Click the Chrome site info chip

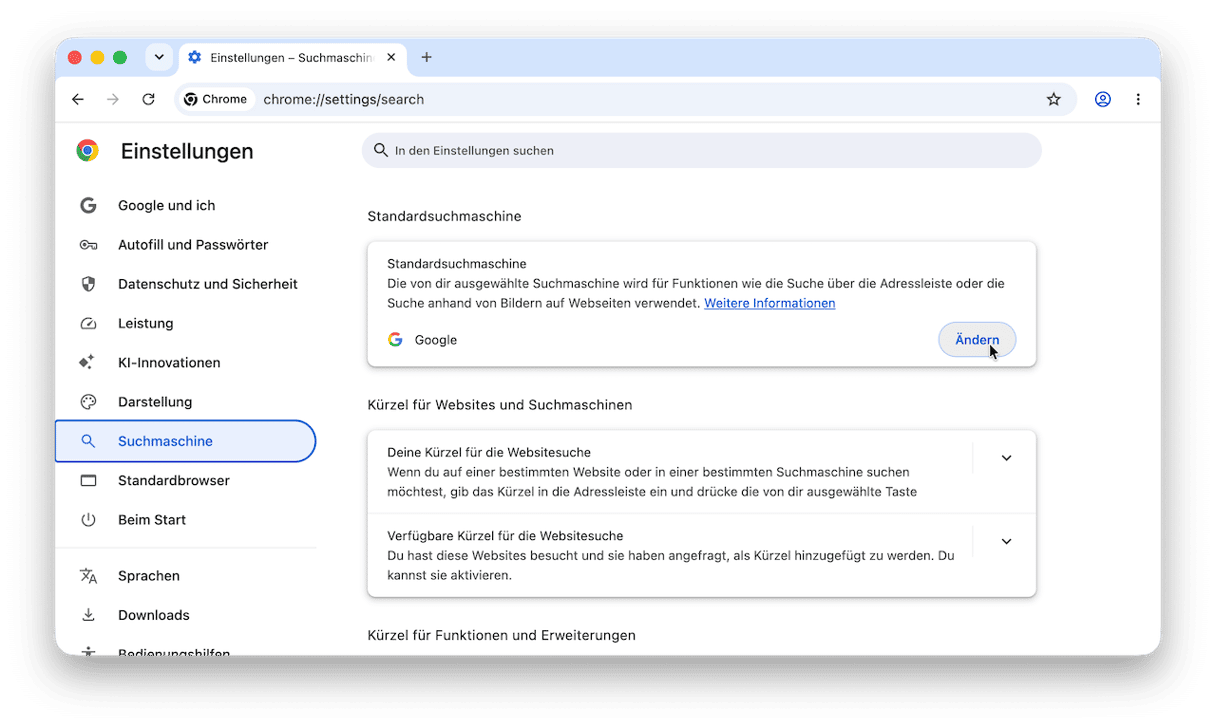tap(216, 99)
